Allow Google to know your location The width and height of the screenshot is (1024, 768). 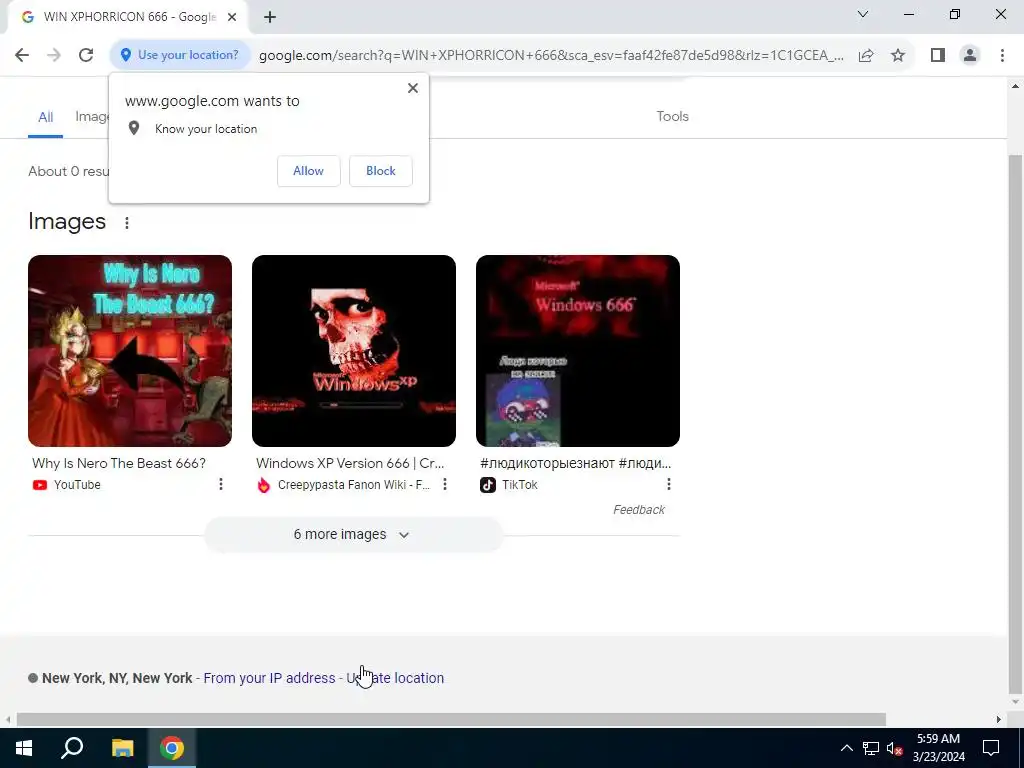click(x=308, y=171)
